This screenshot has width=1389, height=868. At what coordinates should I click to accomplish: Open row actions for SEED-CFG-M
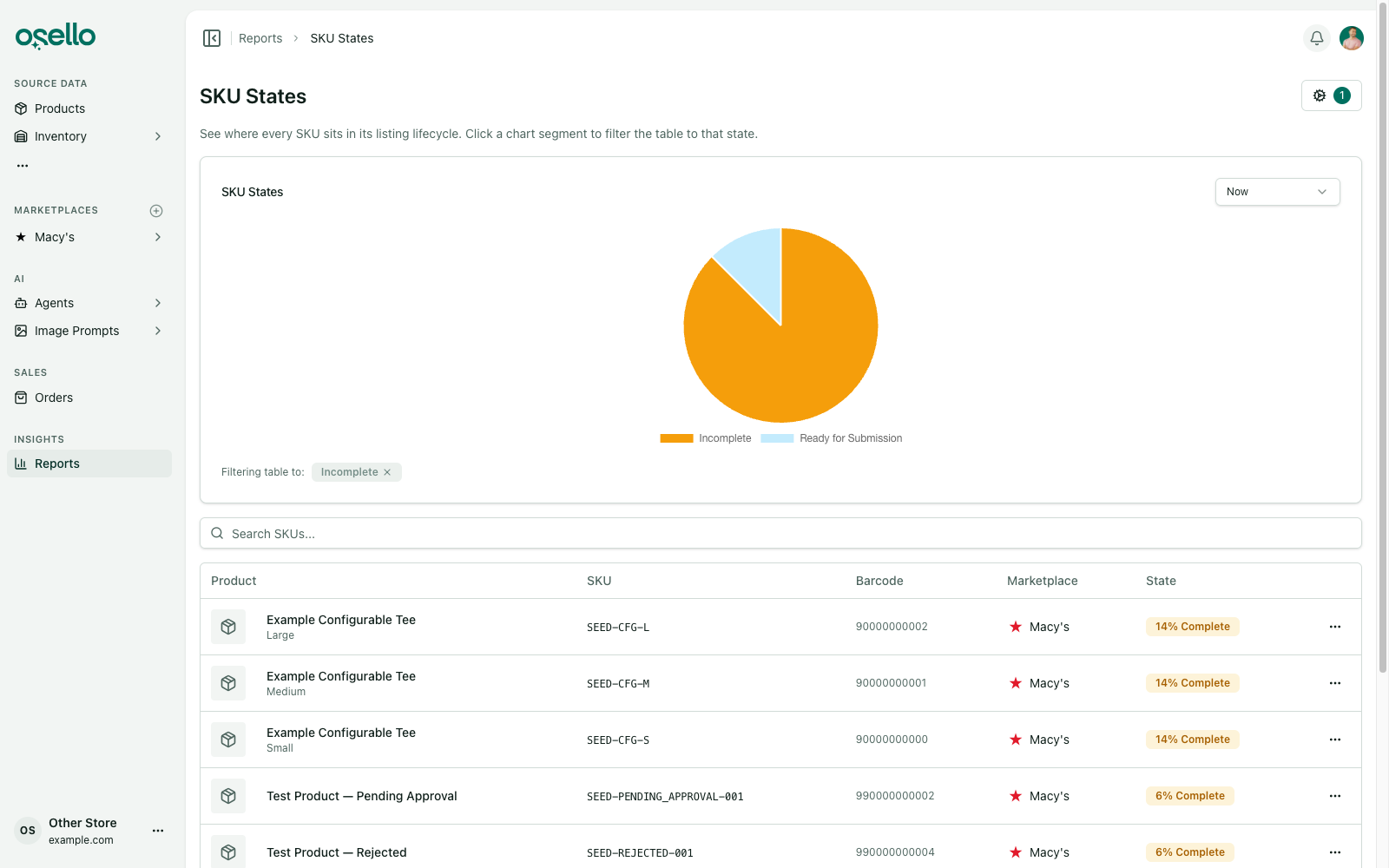[1335, 683]
